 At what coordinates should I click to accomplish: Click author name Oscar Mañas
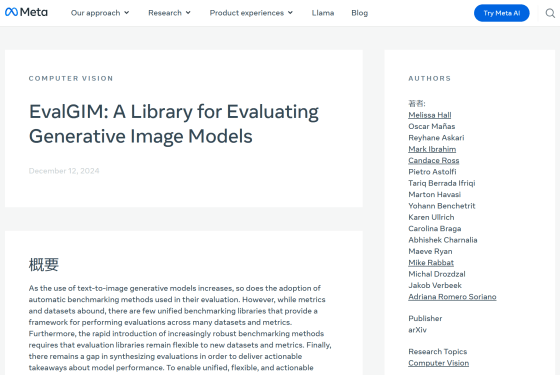point(432,126)
